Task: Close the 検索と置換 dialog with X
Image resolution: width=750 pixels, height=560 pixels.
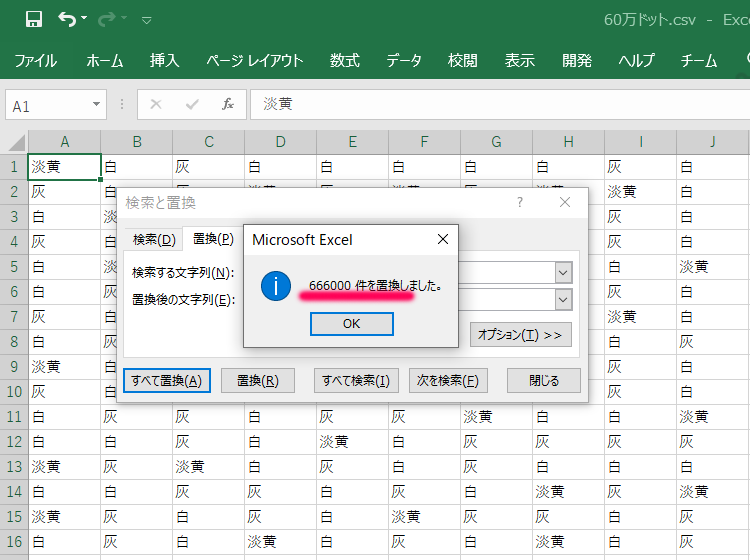Action: coord(565,202)
